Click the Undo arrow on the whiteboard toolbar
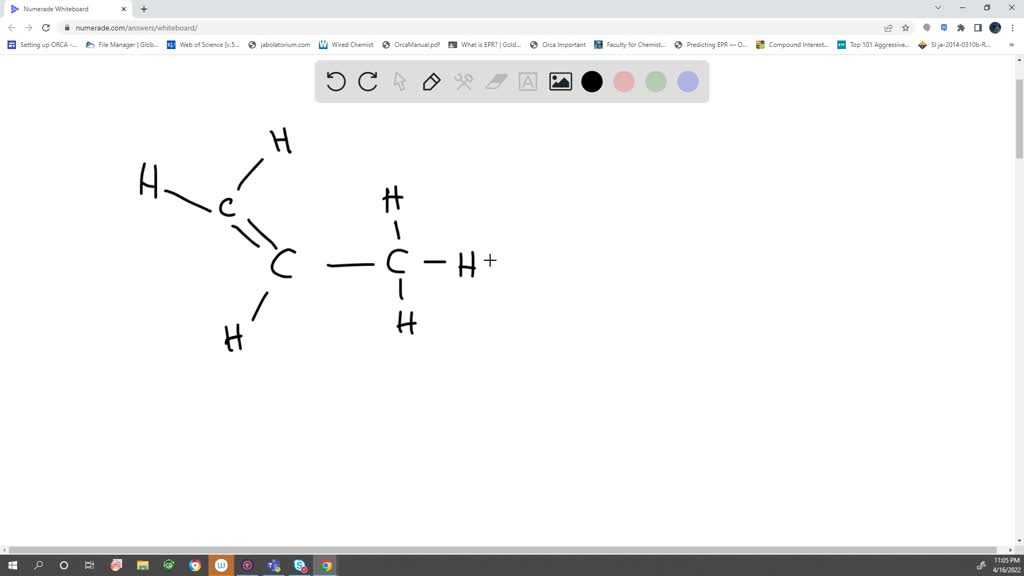Viewport: 1024px width, 576px height. (x=336, y=82)
